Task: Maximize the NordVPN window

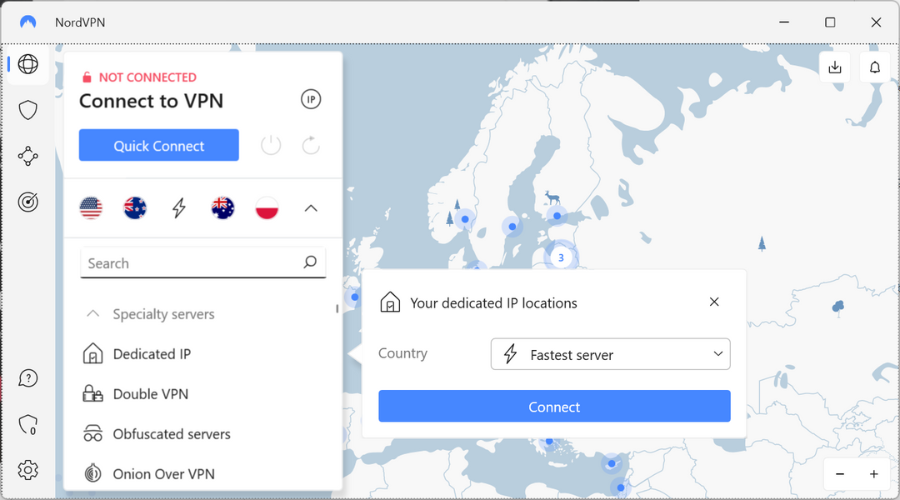Action: (x=830, y=22)
